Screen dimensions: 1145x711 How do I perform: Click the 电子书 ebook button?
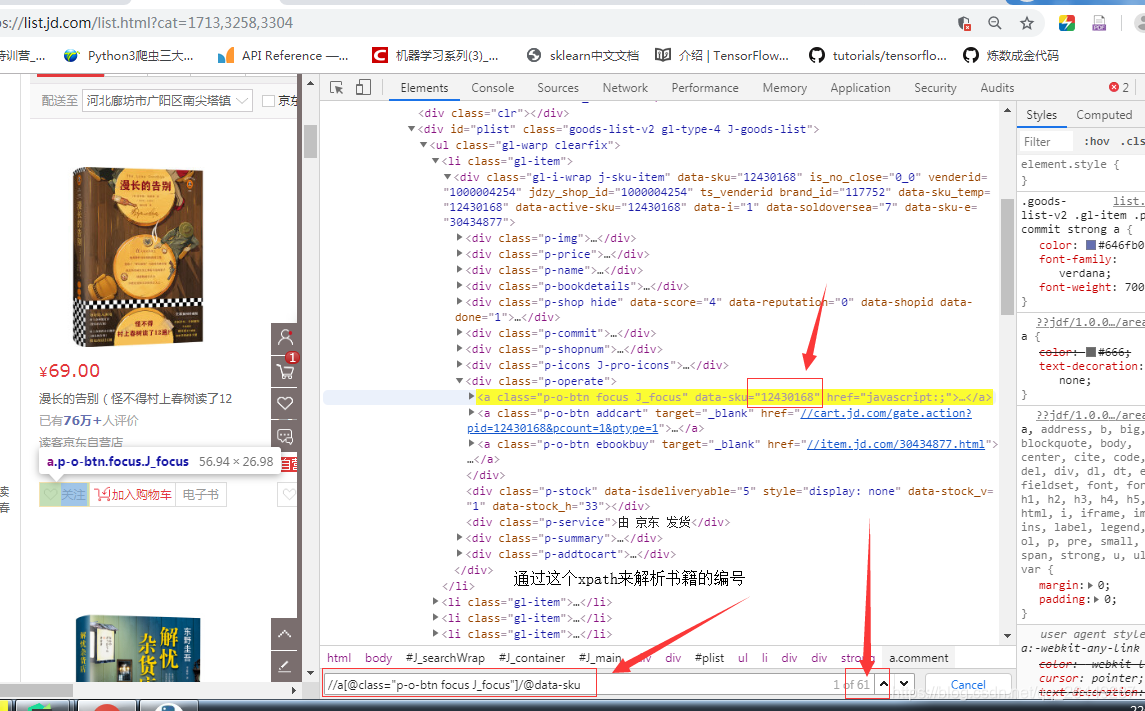point(201,495)
